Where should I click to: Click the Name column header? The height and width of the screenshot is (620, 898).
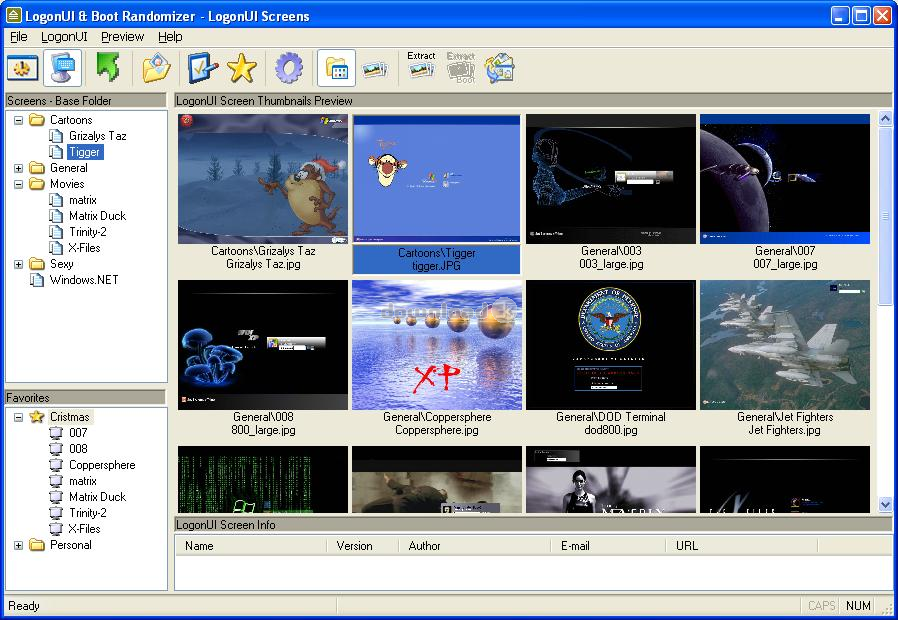point(251,546)
